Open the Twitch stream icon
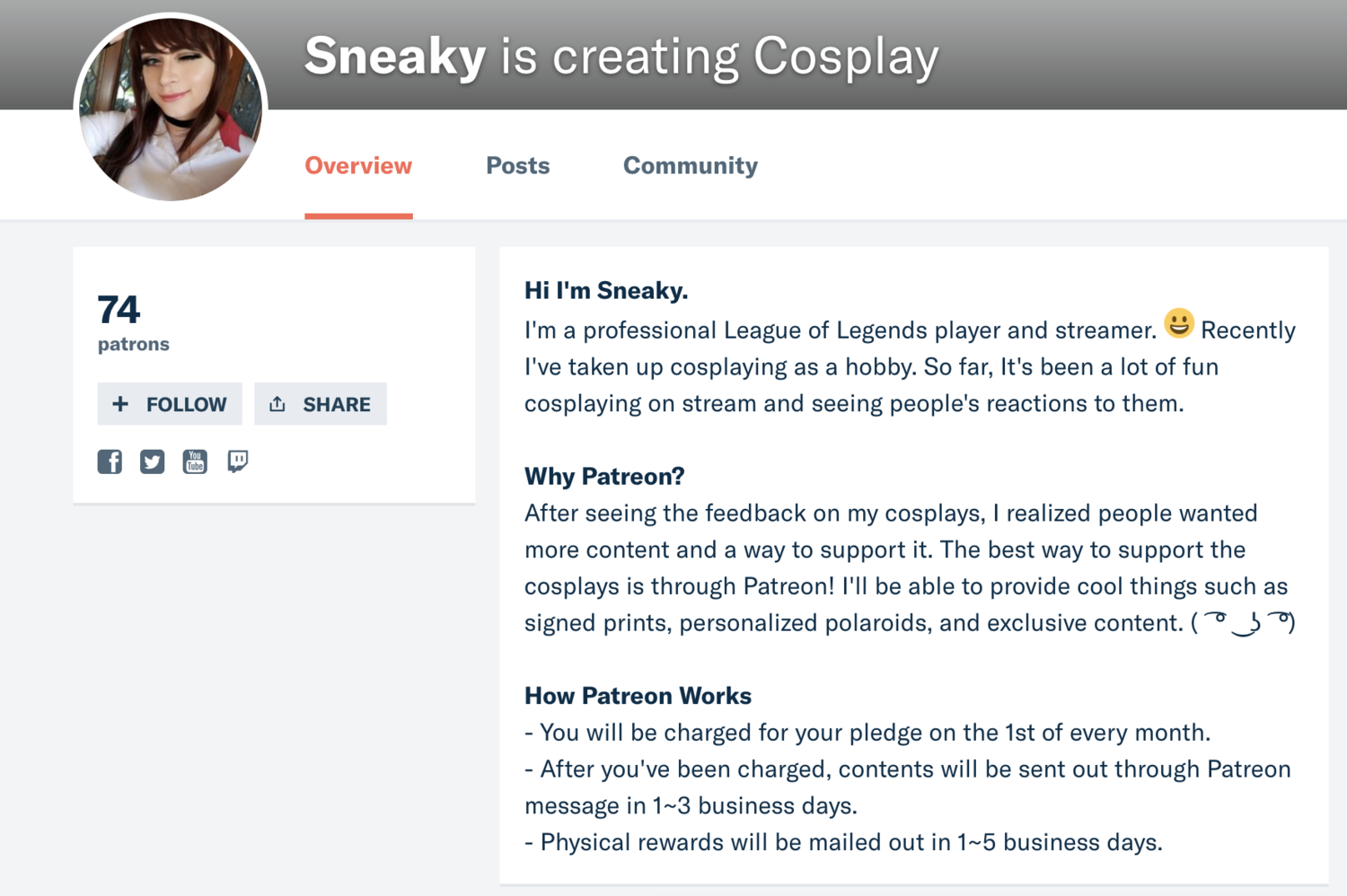1347x896 pixels. click(237, 461)
